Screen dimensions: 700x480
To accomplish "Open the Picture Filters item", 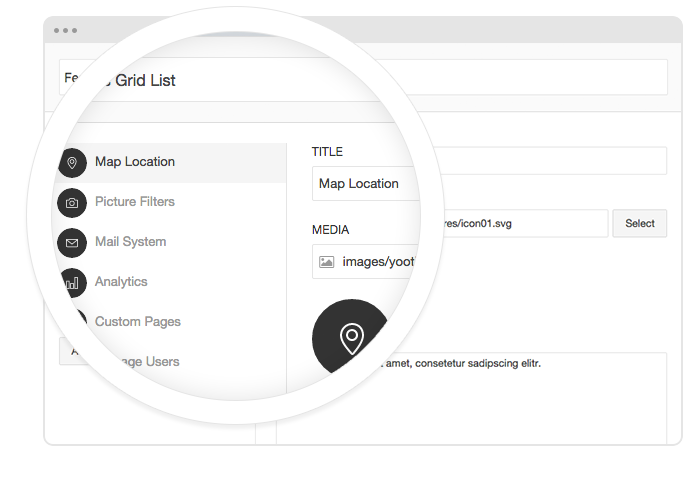I will pos(135,202).
